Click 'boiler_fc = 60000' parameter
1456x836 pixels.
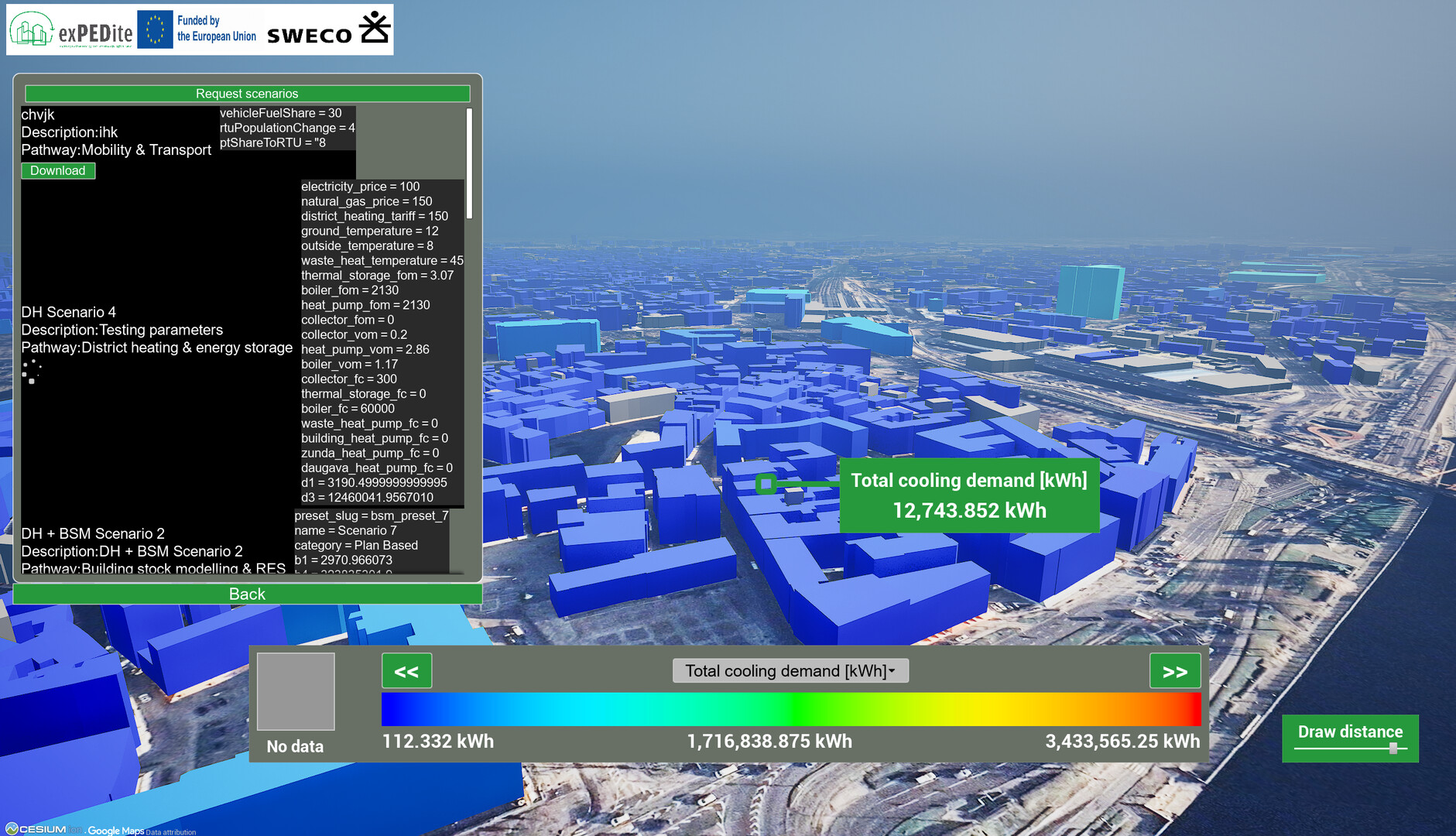[348, 409]
